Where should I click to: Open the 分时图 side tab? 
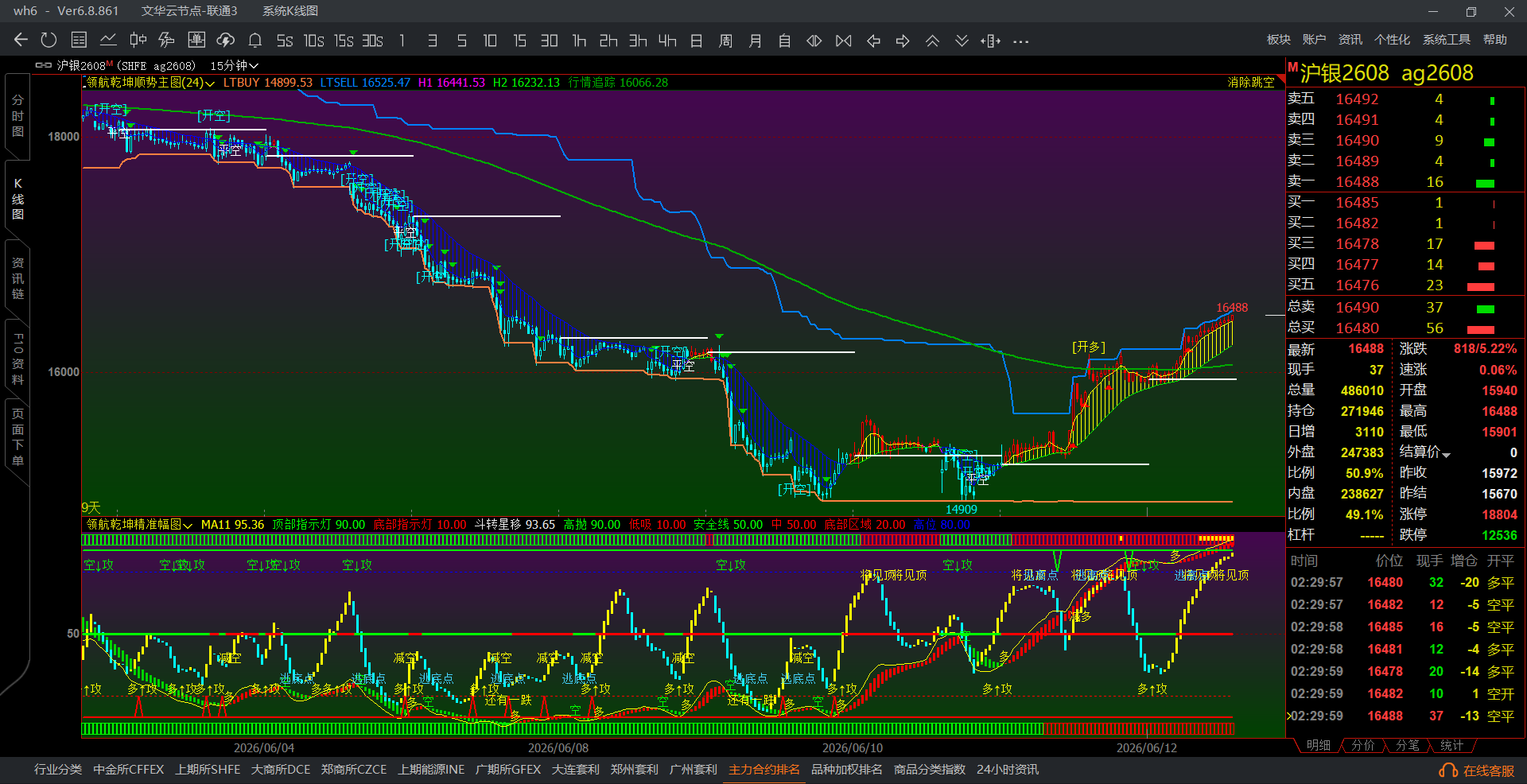(x=17, y=115)
